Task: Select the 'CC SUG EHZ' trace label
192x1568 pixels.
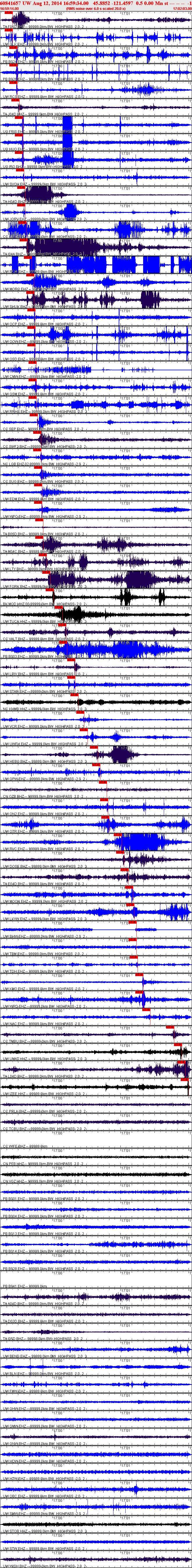Action: (x=13, y=481)
